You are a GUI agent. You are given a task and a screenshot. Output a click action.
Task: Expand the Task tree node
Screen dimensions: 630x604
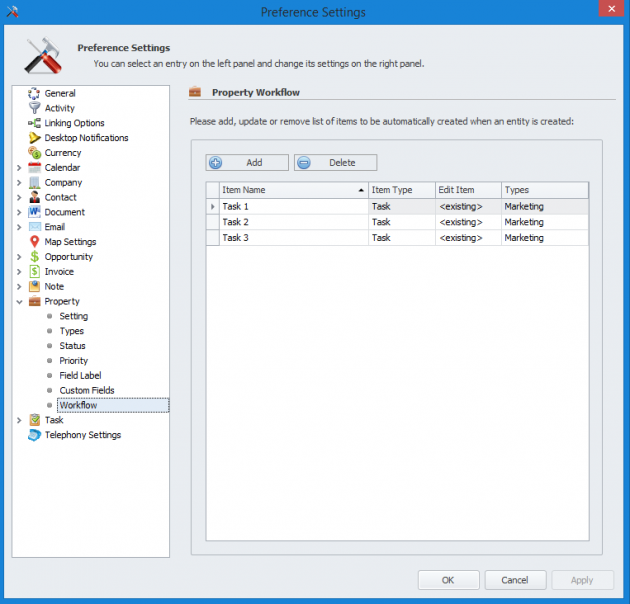click(19, 420)
